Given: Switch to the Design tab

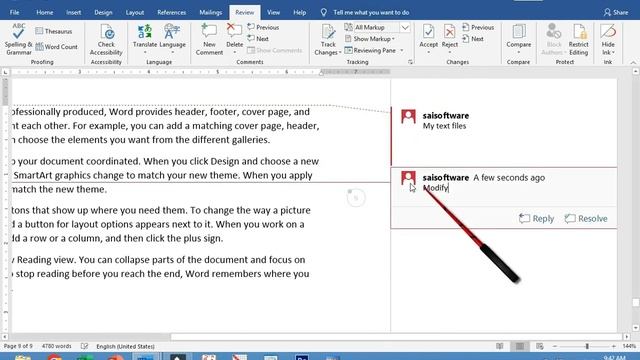Looking at the screenshot, I should [x=103, y=12].
